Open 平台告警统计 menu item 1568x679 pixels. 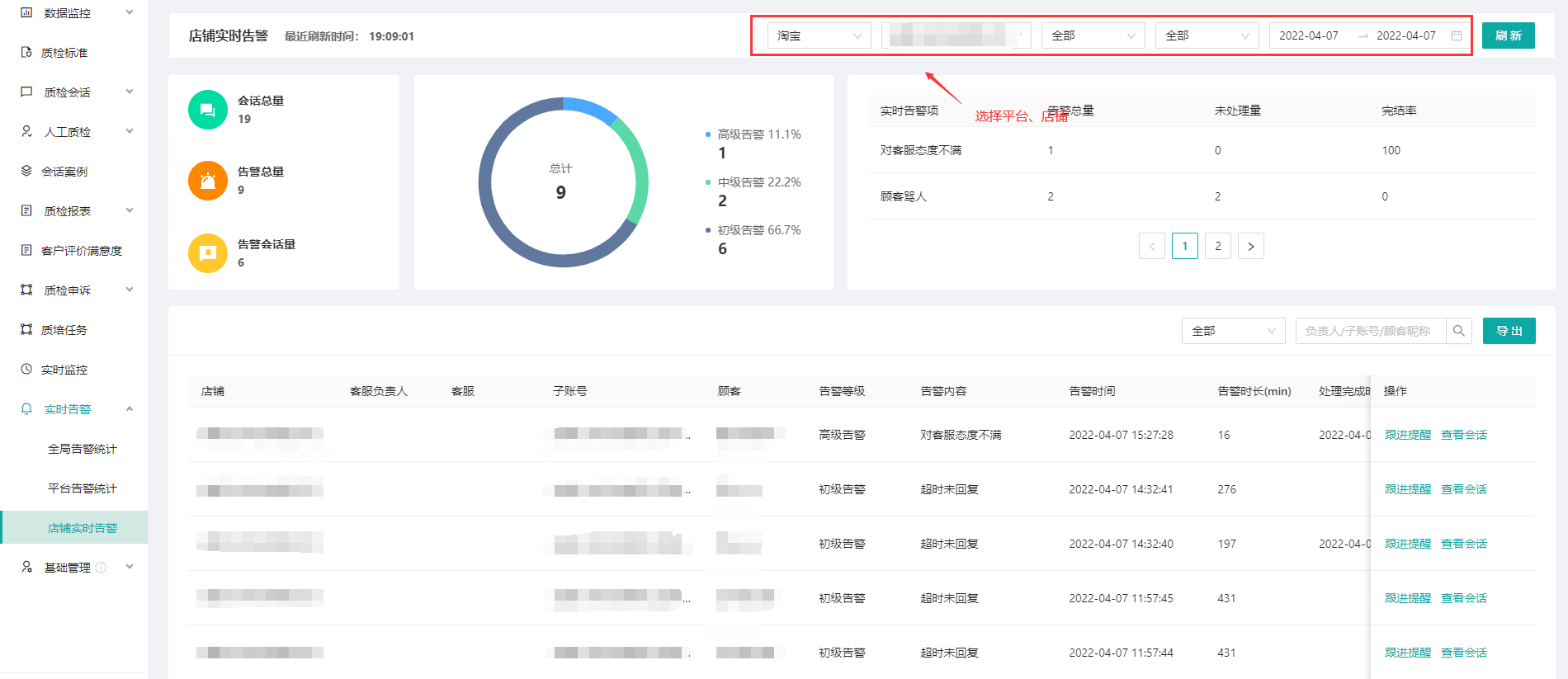pyautogui.click(x=83, y=488)
